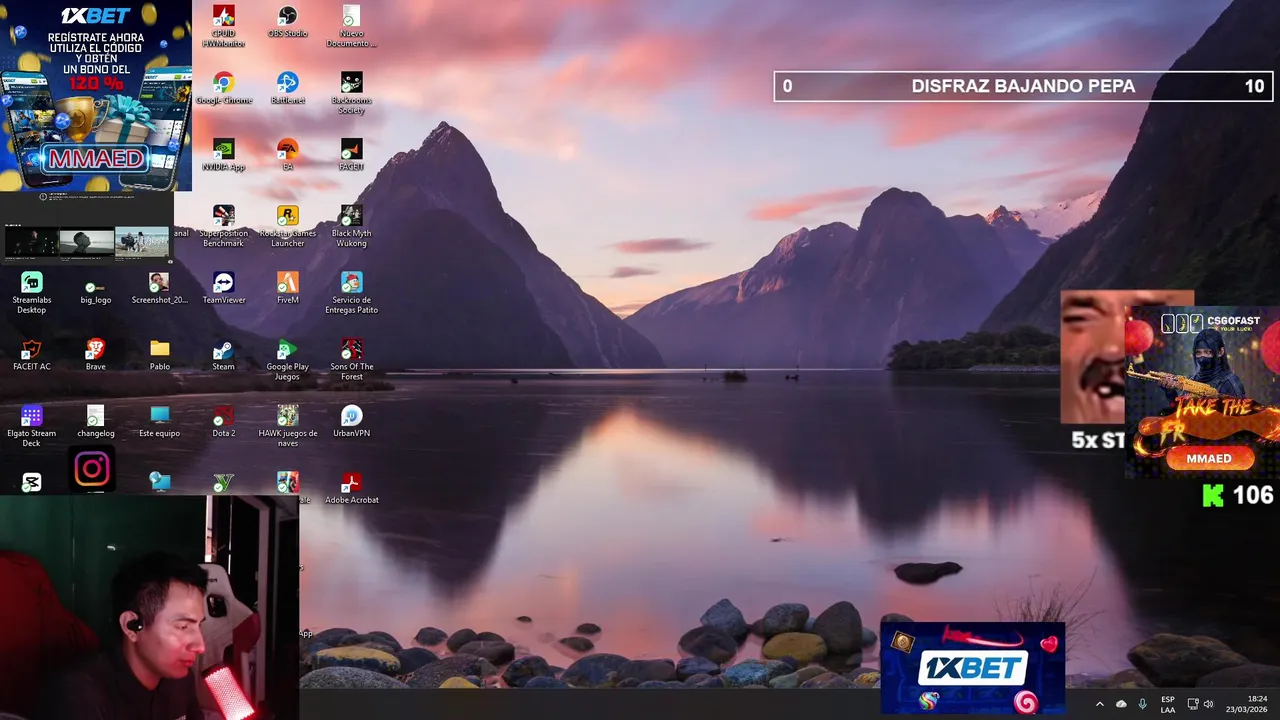Launch TeamViewer from the desktop

[224, 288]
